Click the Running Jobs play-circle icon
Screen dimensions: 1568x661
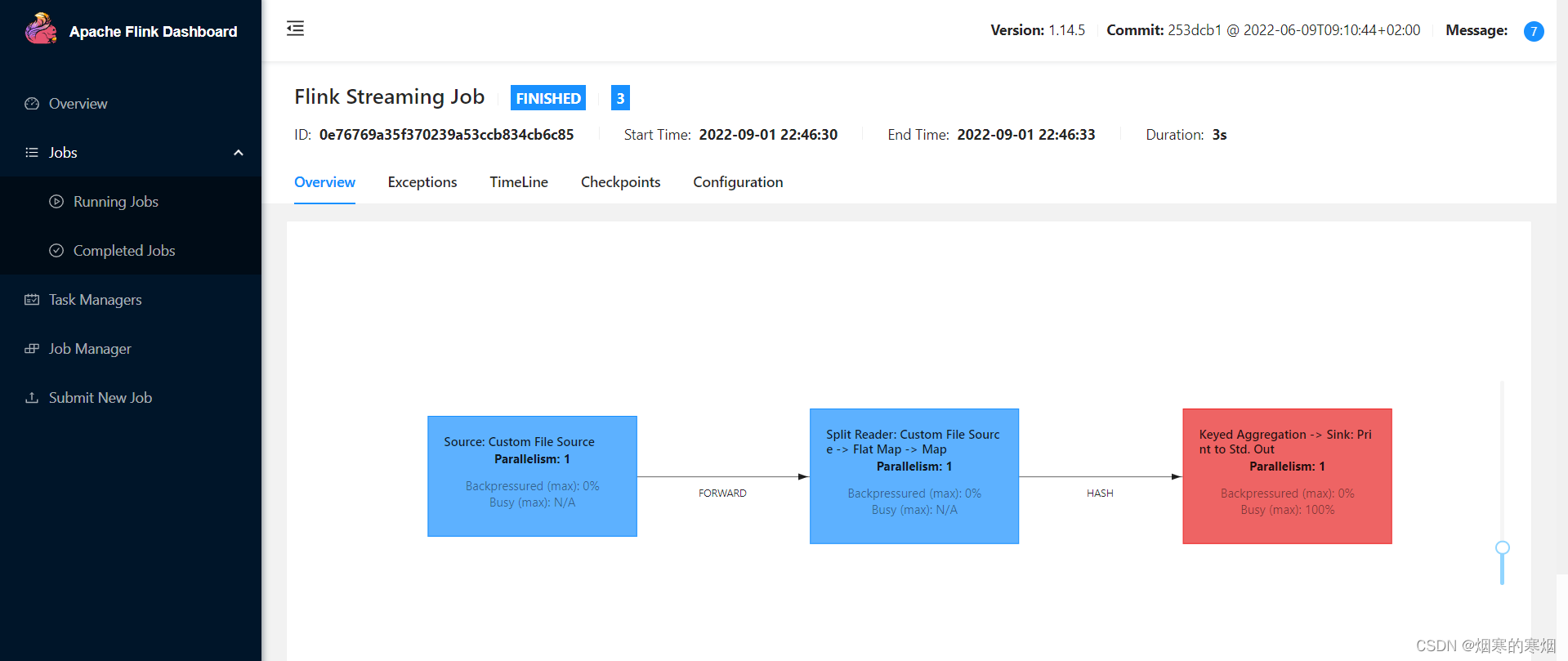56,202
